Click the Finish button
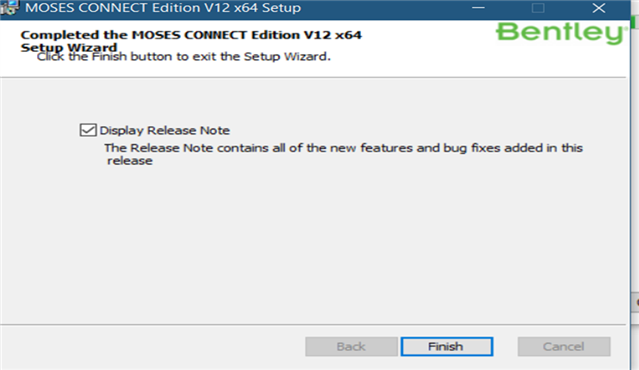 tap(447, 346)
